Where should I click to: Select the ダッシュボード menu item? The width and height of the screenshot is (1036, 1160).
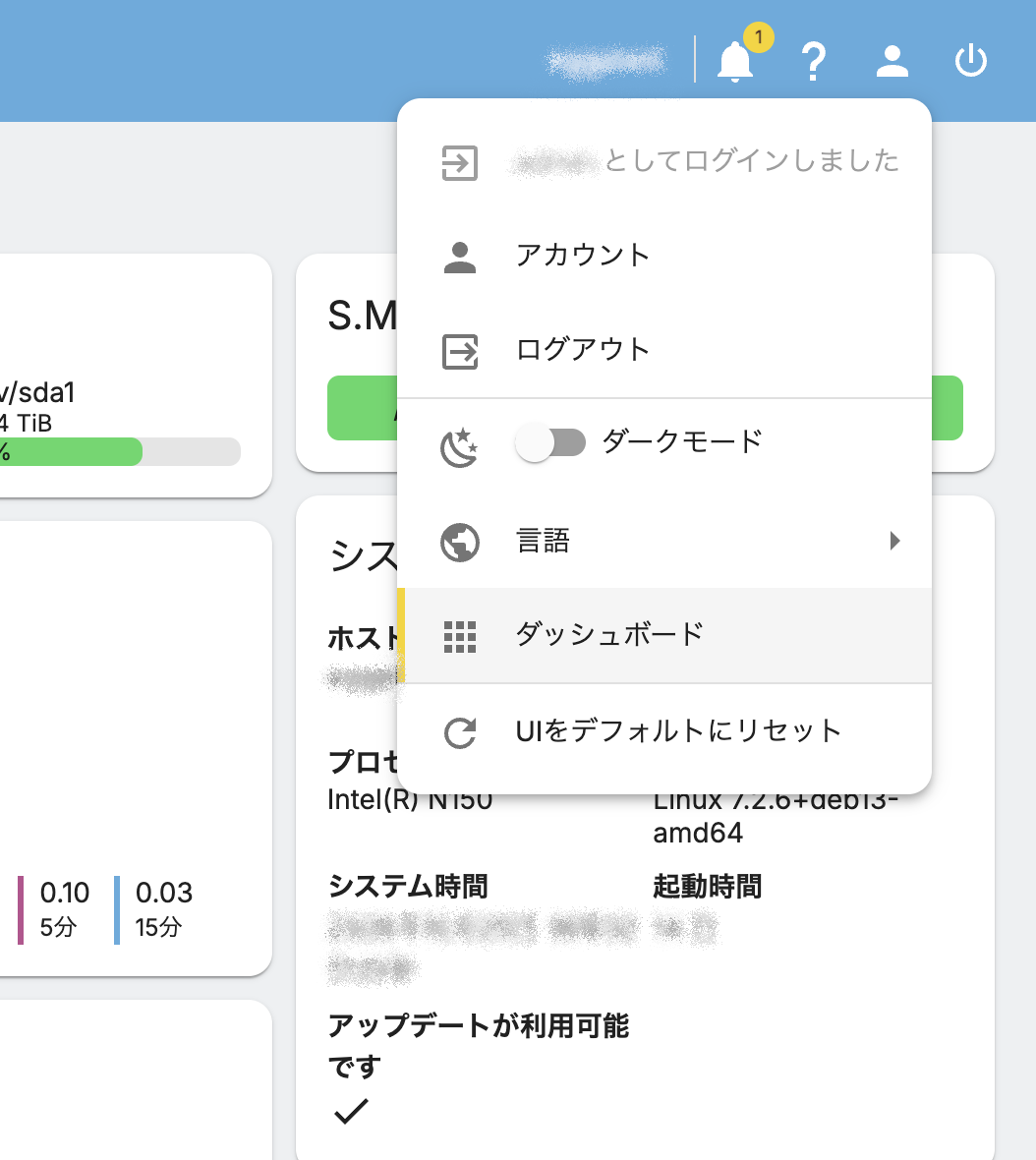664,635
